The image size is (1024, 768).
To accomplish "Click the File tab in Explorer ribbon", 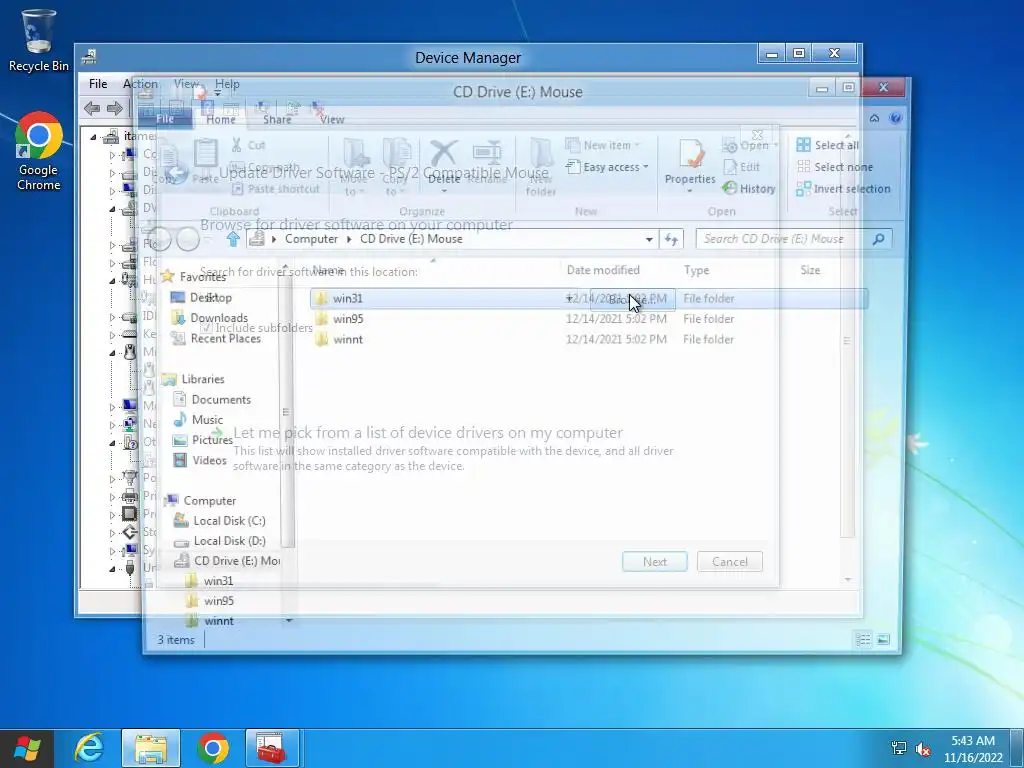I will (x=165, y=119).
